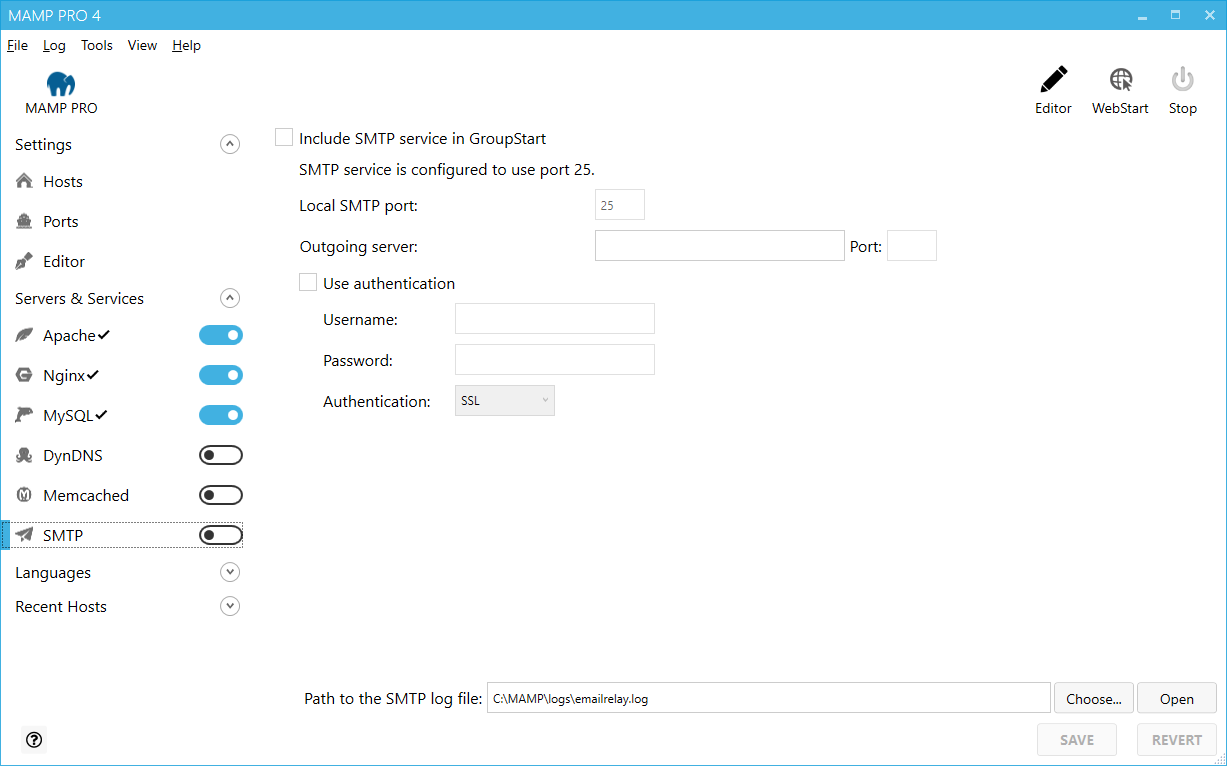
Task: Enable the SMTP service switch
Action: (221, 535)
